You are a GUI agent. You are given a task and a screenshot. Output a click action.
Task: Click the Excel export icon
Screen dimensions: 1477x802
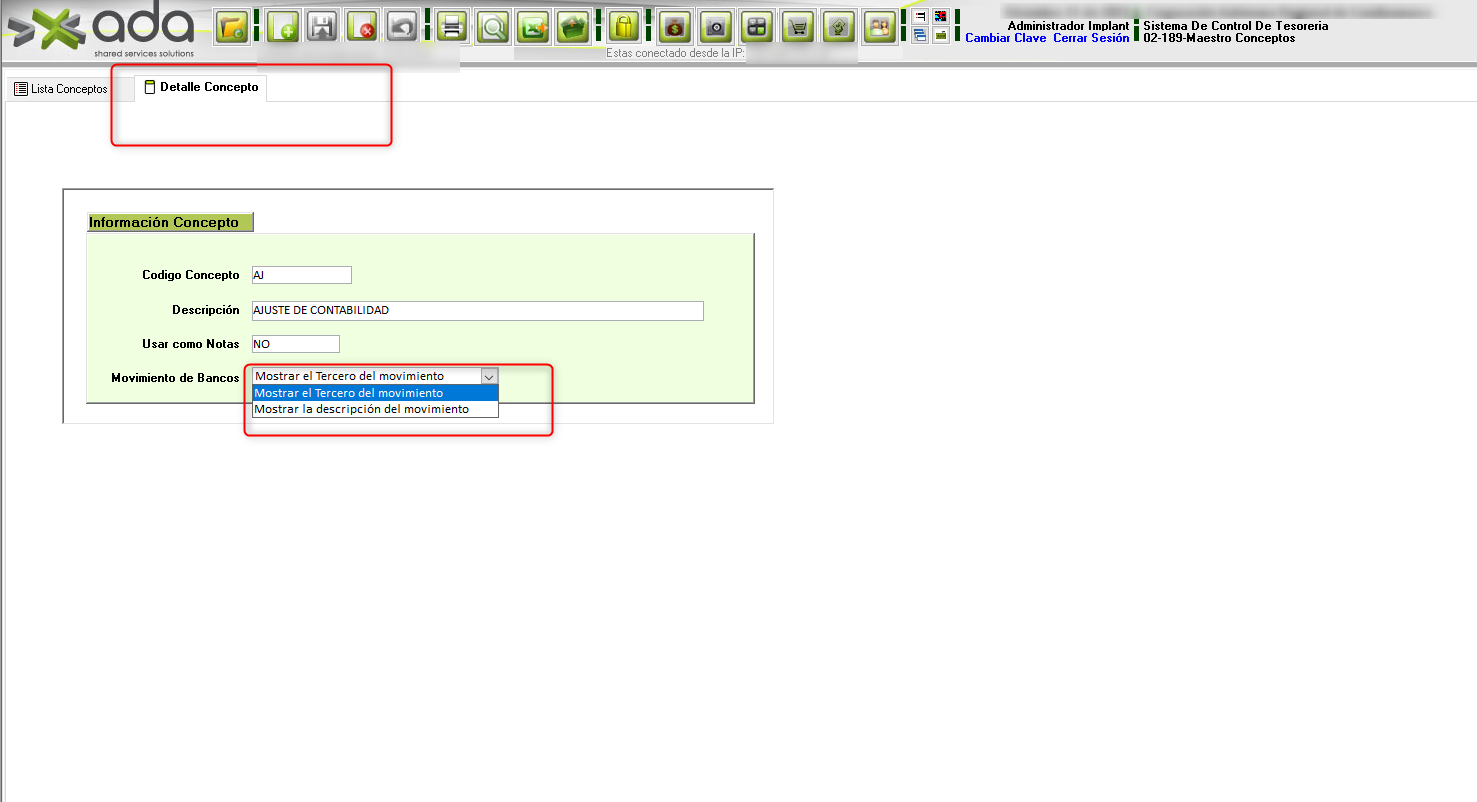[x=533, y=27]
